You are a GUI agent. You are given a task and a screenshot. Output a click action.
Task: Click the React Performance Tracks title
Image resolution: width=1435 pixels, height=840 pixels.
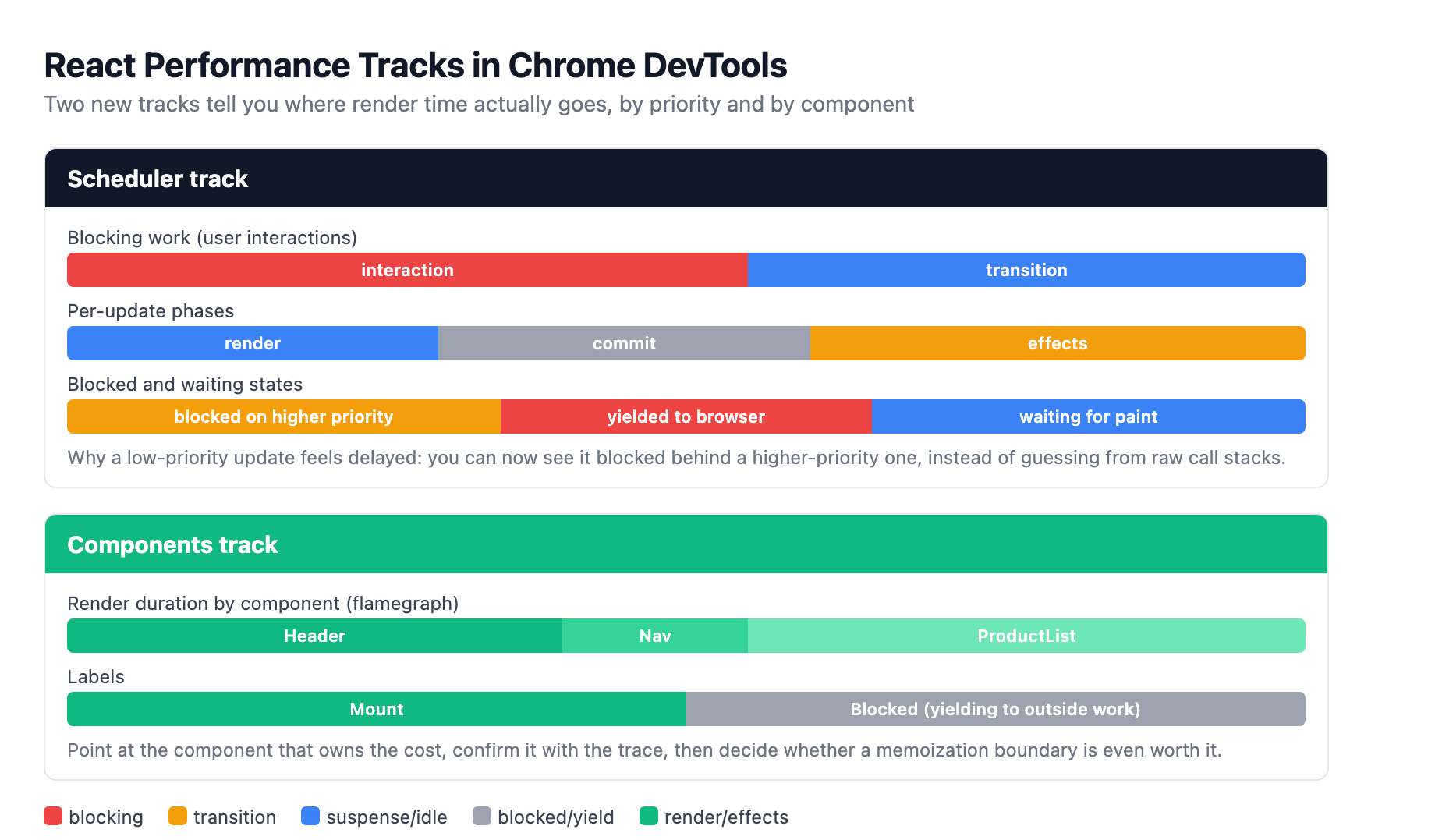click(416, 66)
